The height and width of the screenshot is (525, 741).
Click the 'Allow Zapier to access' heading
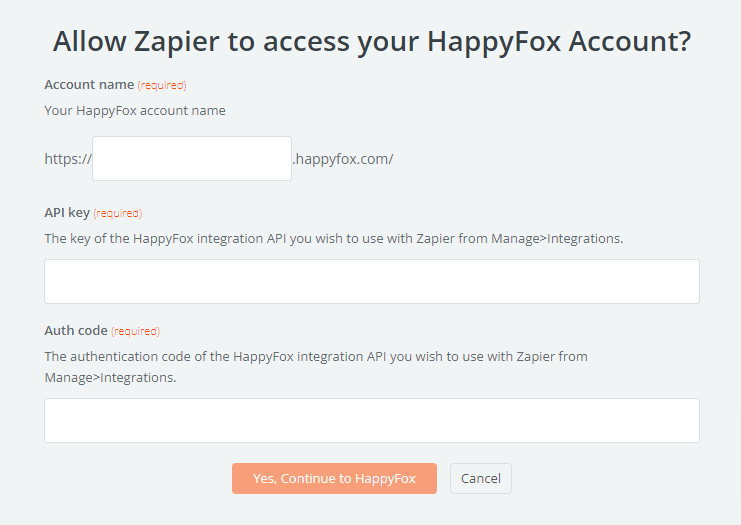372,41
